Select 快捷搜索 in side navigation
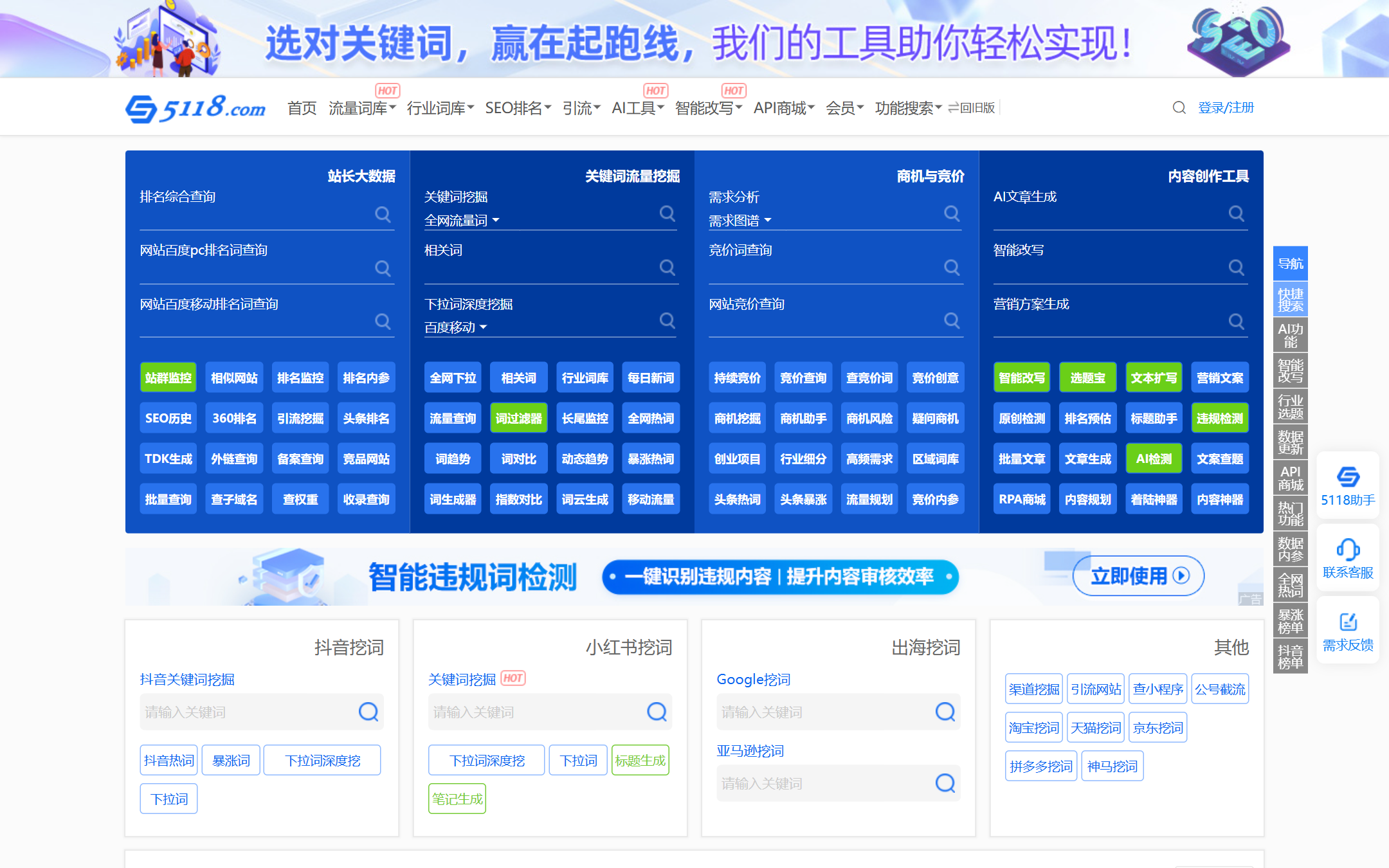 pyautogui.click(x=1290, y=300)
